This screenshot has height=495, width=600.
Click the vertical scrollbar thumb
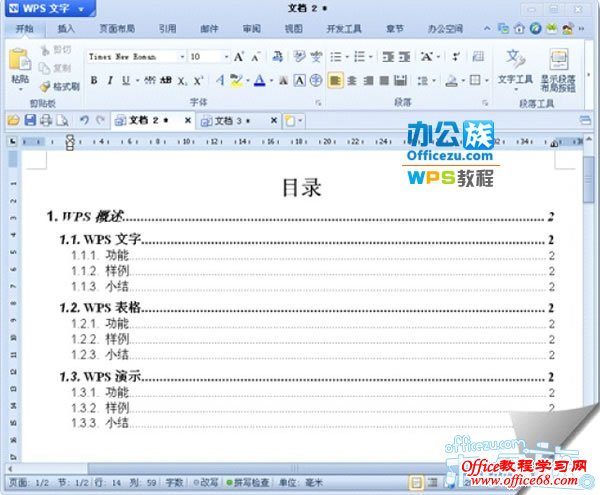pyautogui.click(x=589, y=180)
